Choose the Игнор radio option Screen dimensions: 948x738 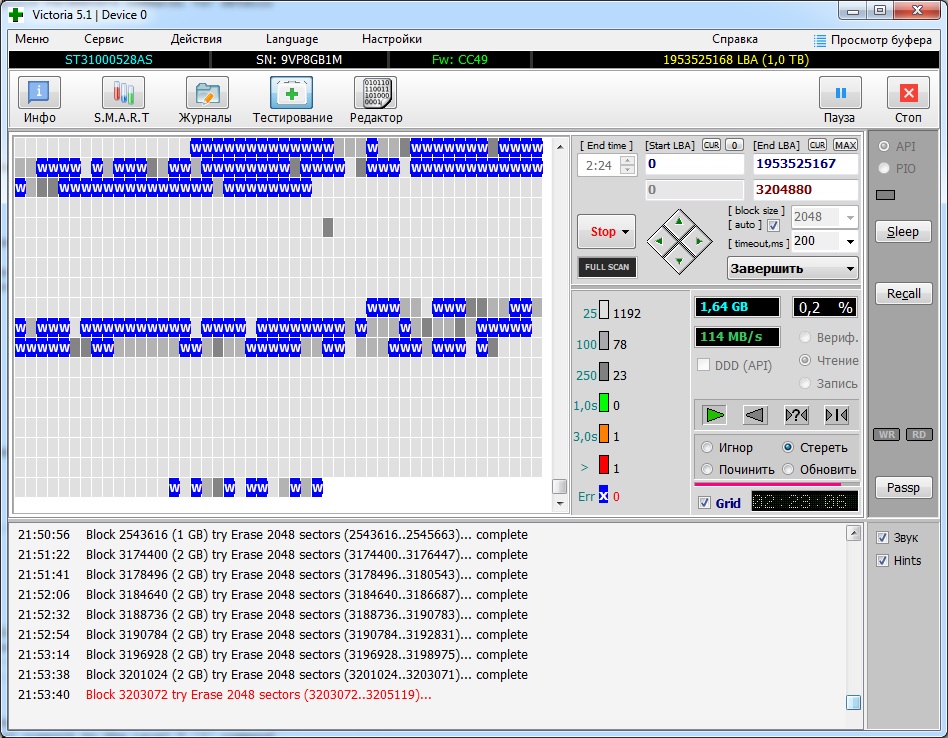point(708,447)
